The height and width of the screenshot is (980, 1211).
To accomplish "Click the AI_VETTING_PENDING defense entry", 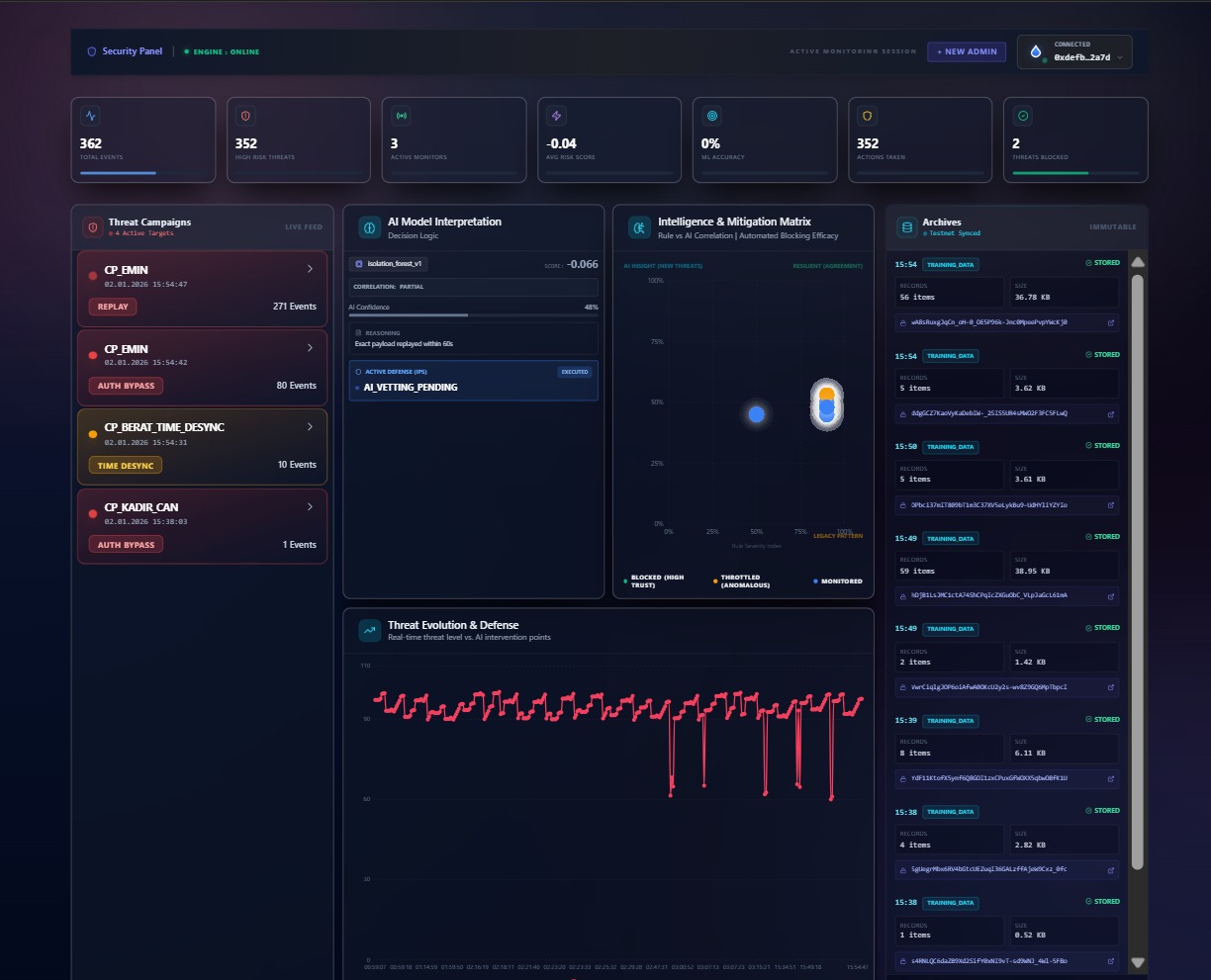I will click(473, 381).
